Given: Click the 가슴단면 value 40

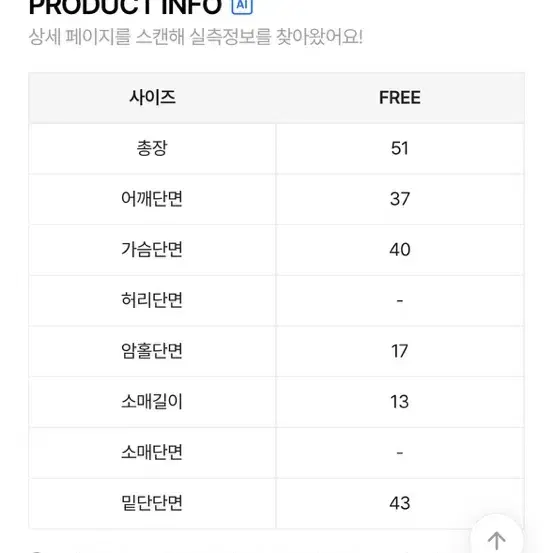Looking at the screenshot, I should pos(400,249).
